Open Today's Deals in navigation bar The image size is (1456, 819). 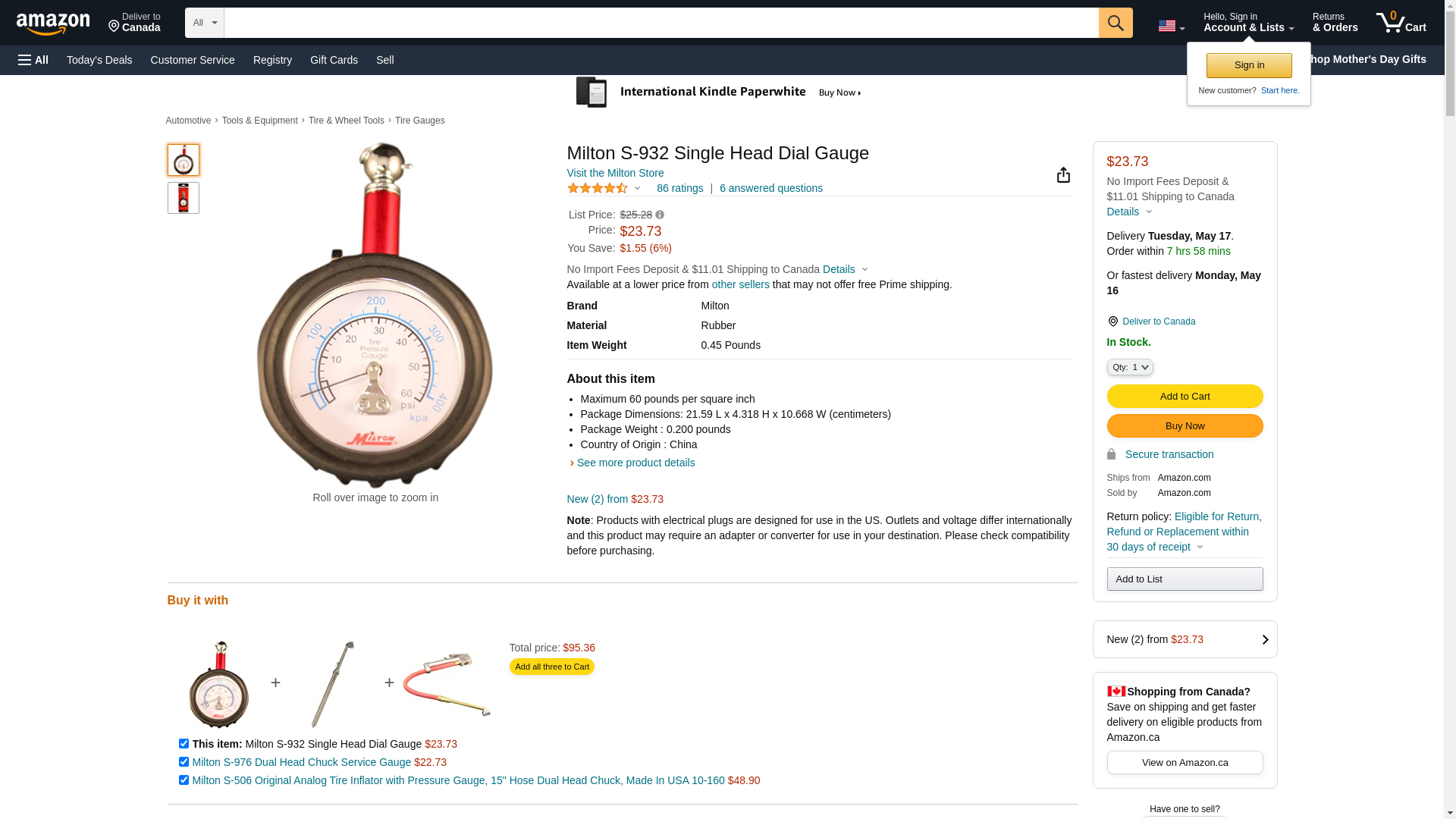(99, 60)
